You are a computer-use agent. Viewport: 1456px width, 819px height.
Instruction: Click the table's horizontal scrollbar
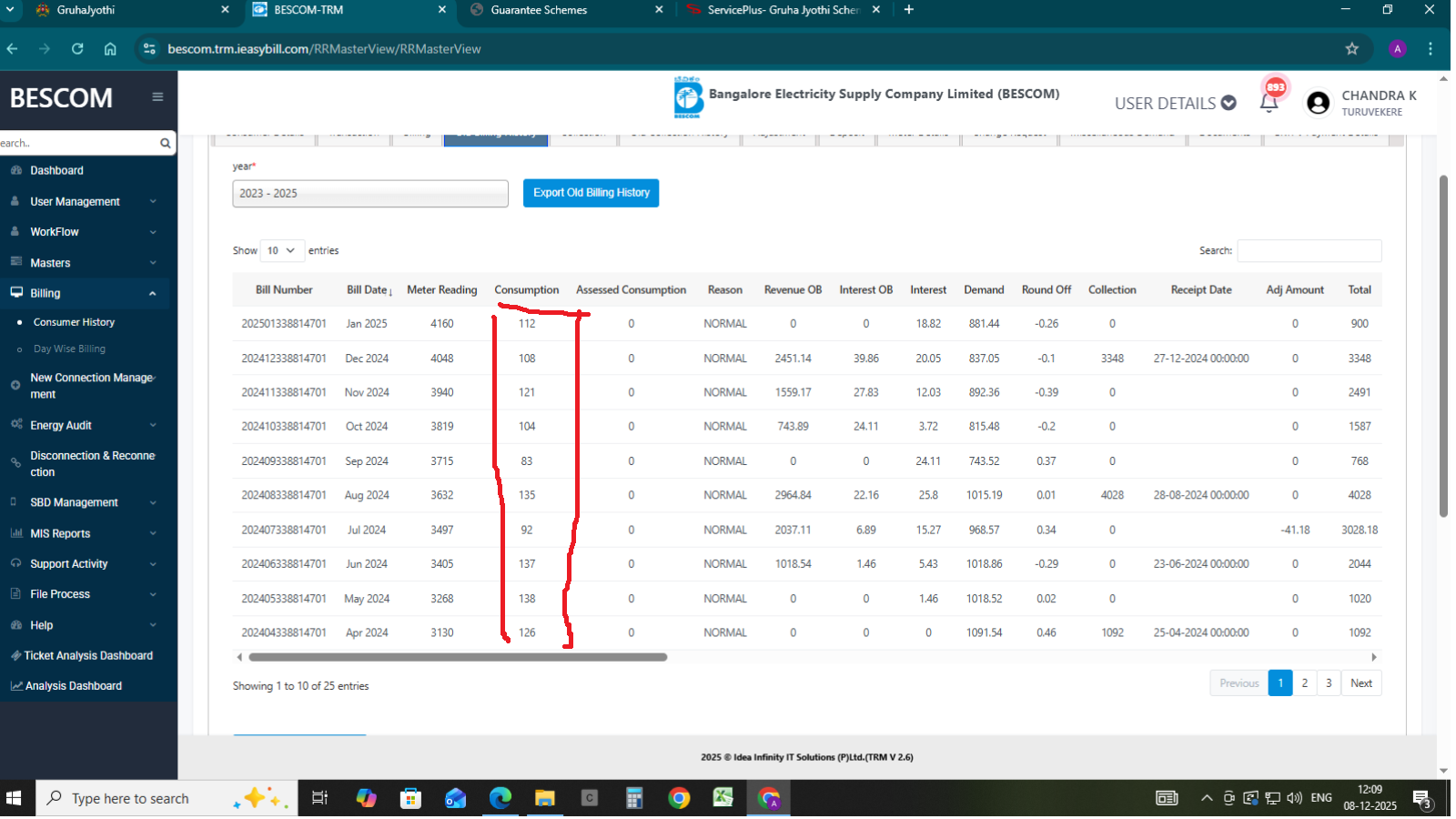pos(458,657)
